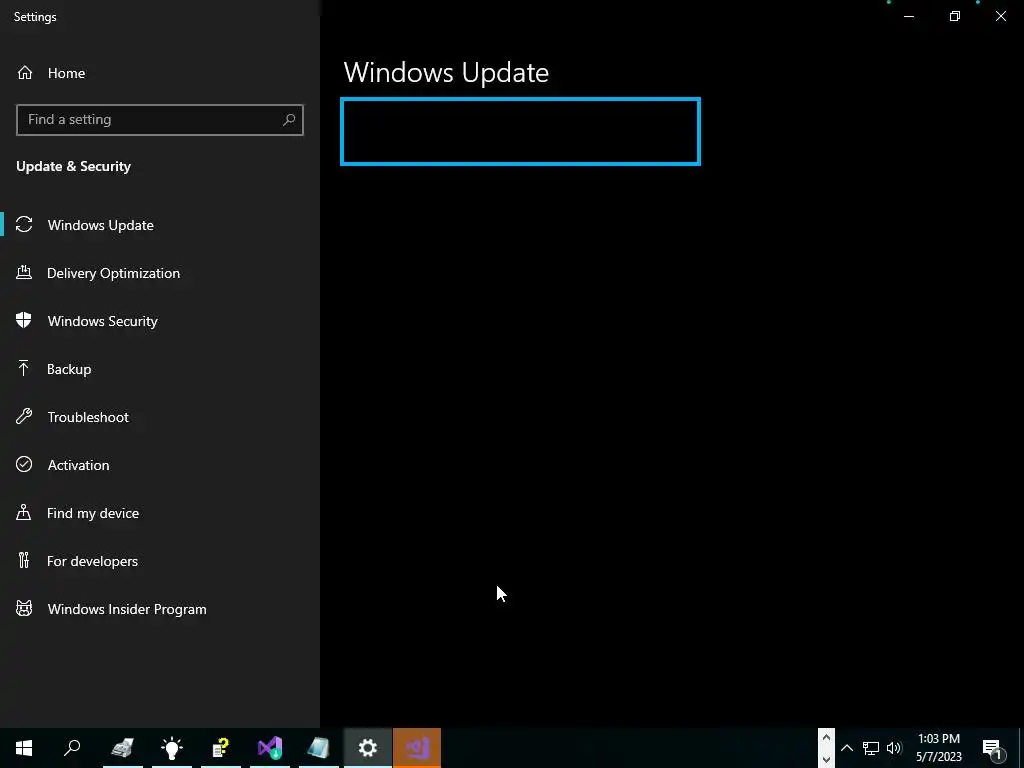Open the network status tray icon
The height and width of the screenshot is (768, 1024).
(871, 748)
